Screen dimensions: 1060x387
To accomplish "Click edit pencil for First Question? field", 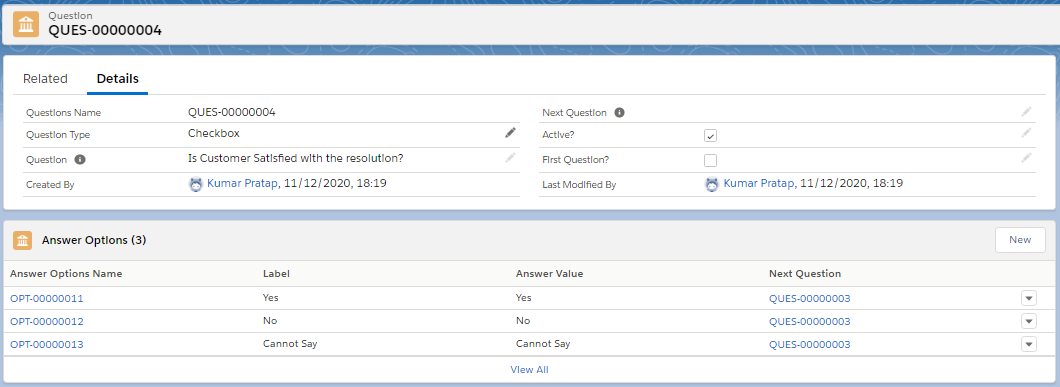I will click(1026, 158).
